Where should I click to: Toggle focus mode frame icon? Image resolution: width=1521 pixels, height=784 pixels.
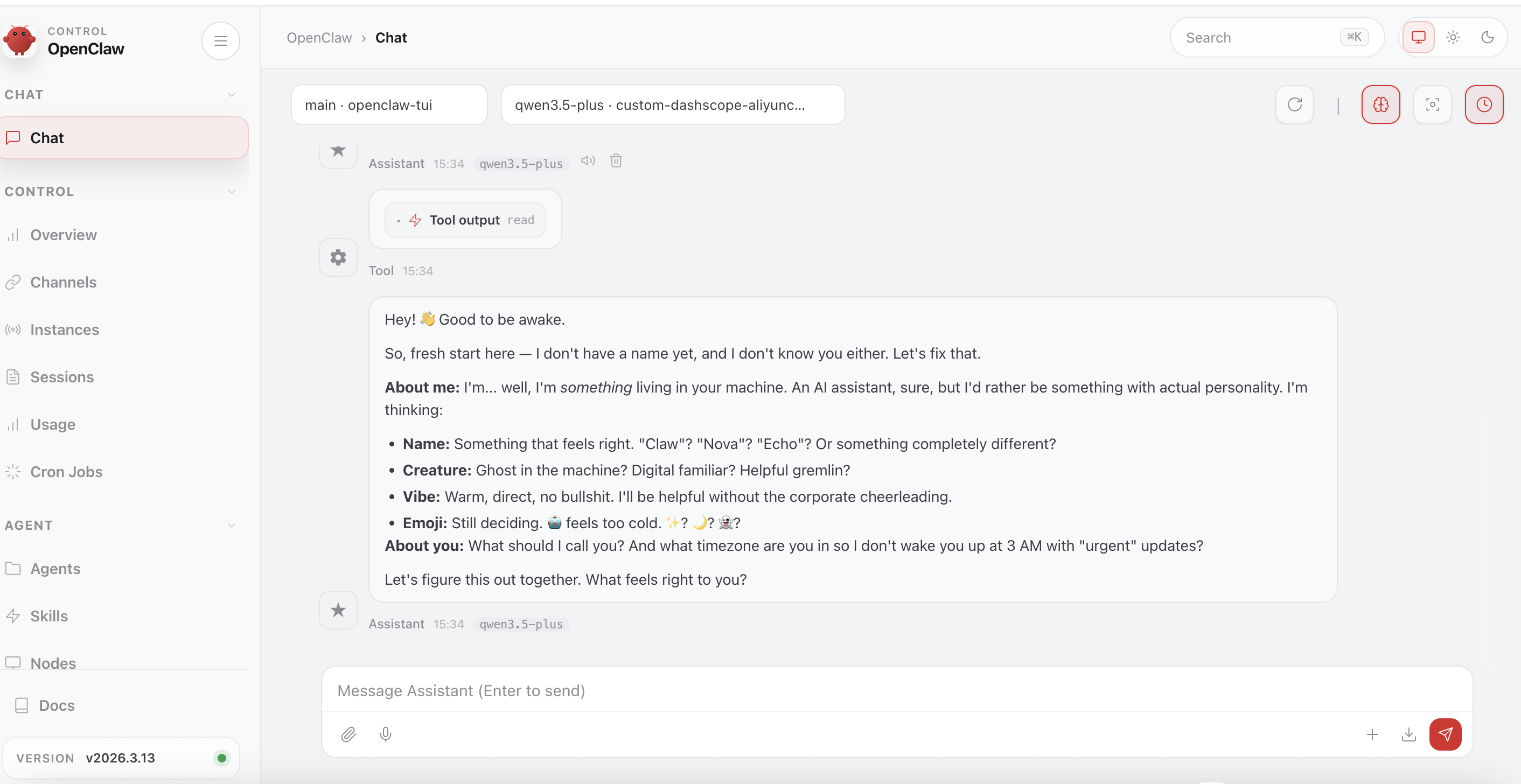pos(1432,104)
